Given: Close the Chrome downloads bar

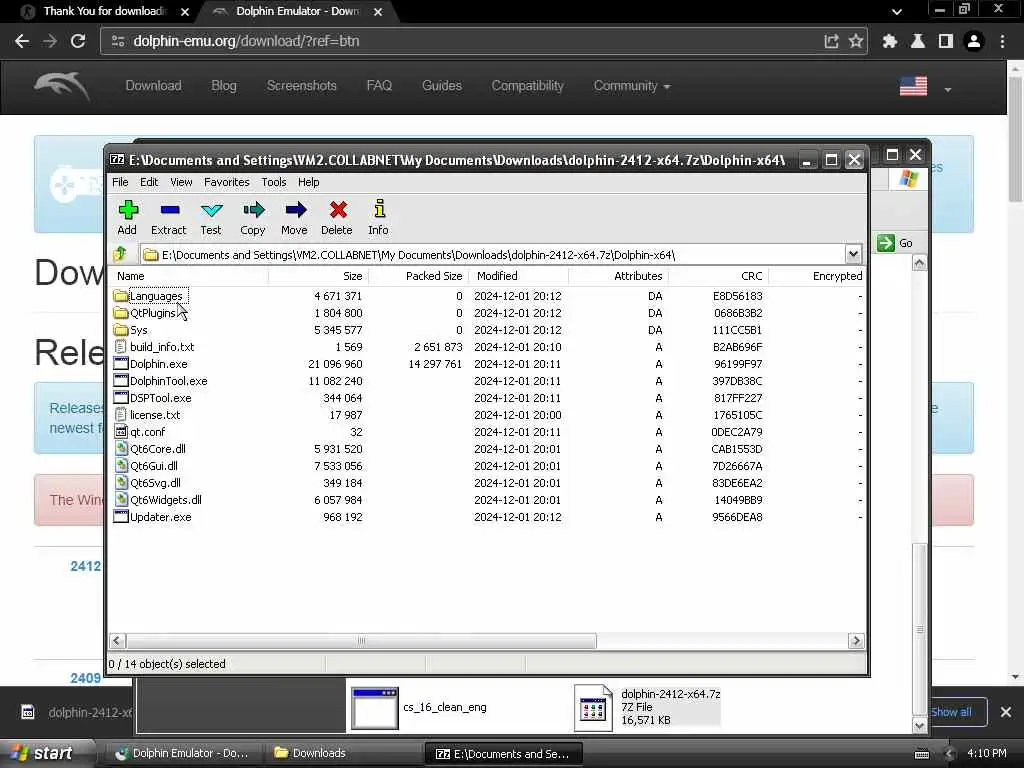Looking at the screenshot, I should pos(1006,712).
